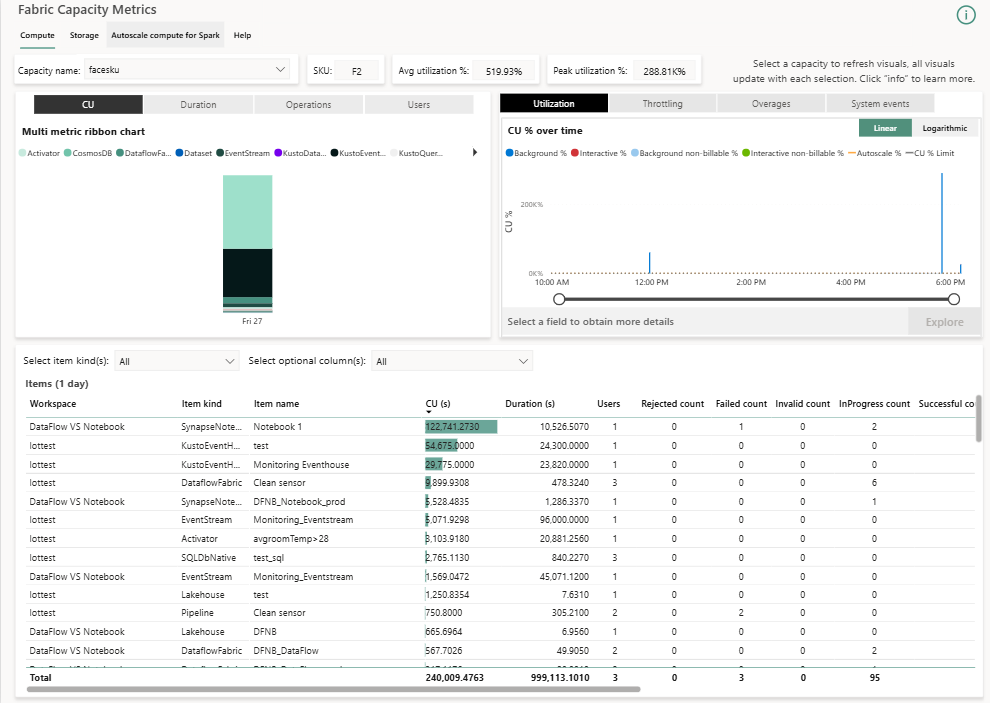Toggle EventStream legend item

click(x=243, y=153)
